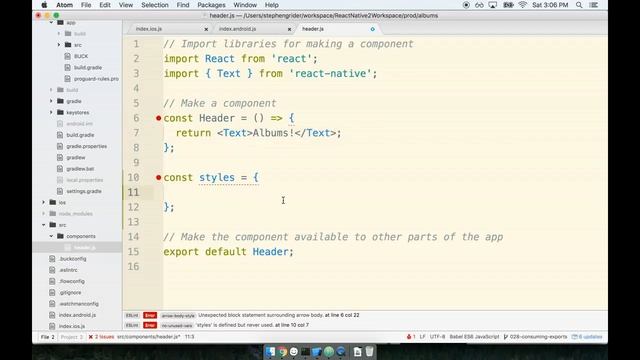Viewport: 640px width, 360px height.
Task: Click the components folder icon
Action: point(60,236)
